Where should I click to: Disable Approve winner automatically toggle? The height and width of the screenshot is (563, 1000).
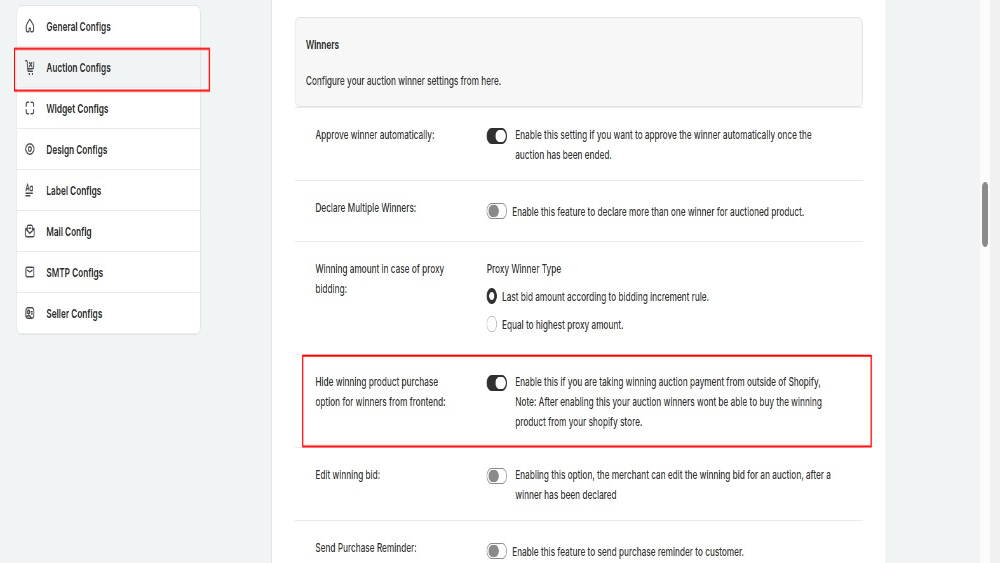(x=497, y=136)
